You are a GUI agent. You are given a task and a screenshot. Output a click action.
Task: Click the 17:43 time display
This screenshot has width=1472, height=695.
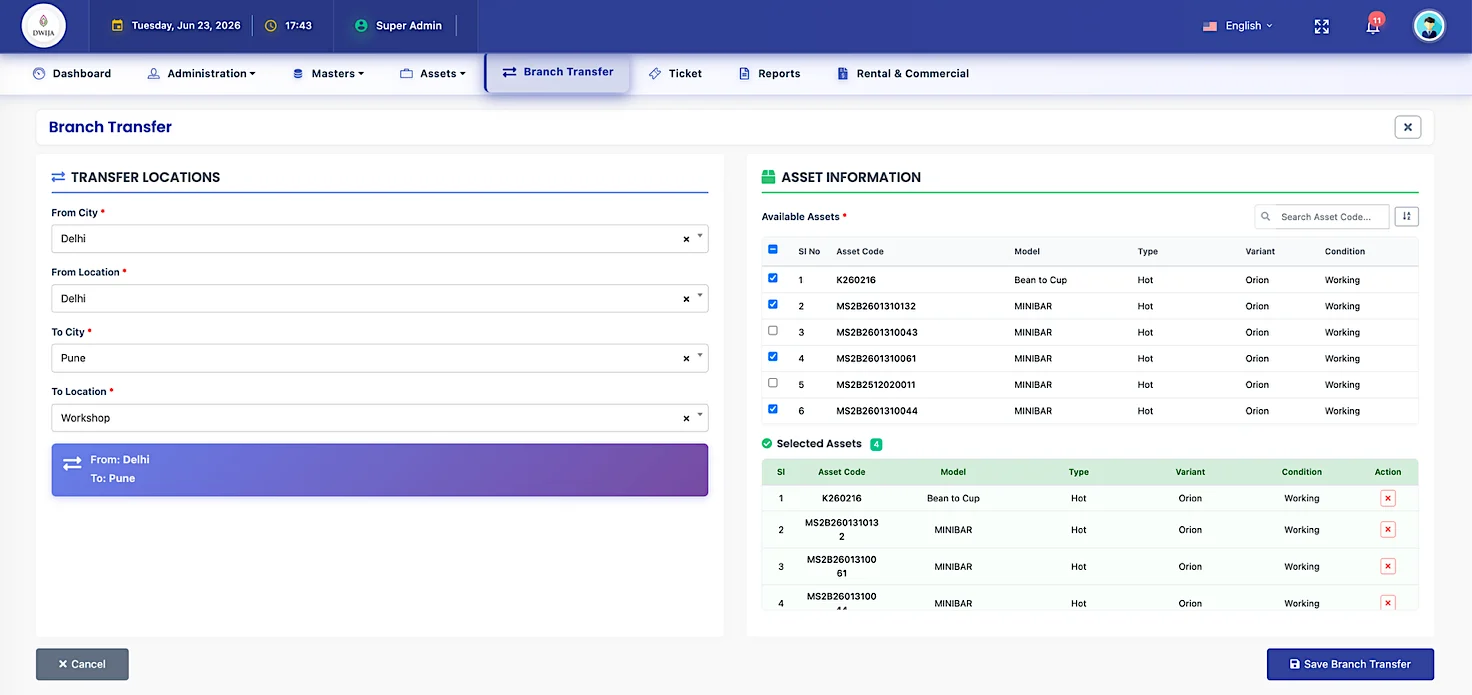click(298, 26)
